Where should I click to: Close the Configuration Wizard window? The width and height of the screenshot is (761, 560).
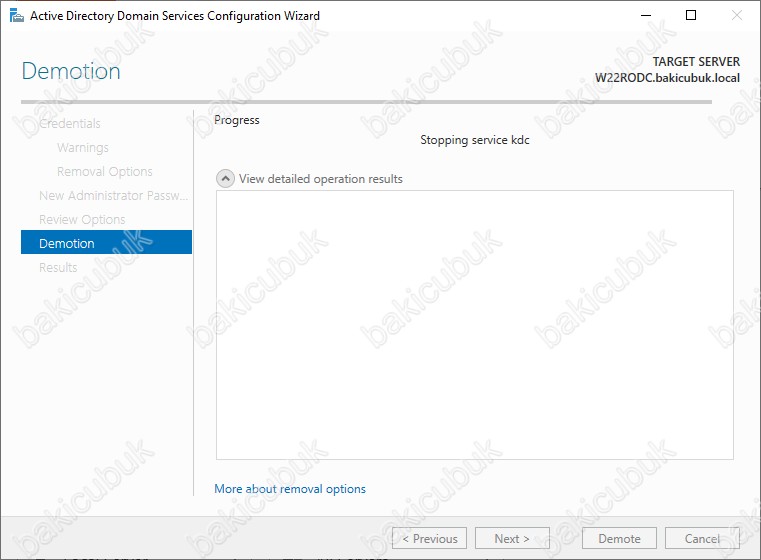(736, 16)
